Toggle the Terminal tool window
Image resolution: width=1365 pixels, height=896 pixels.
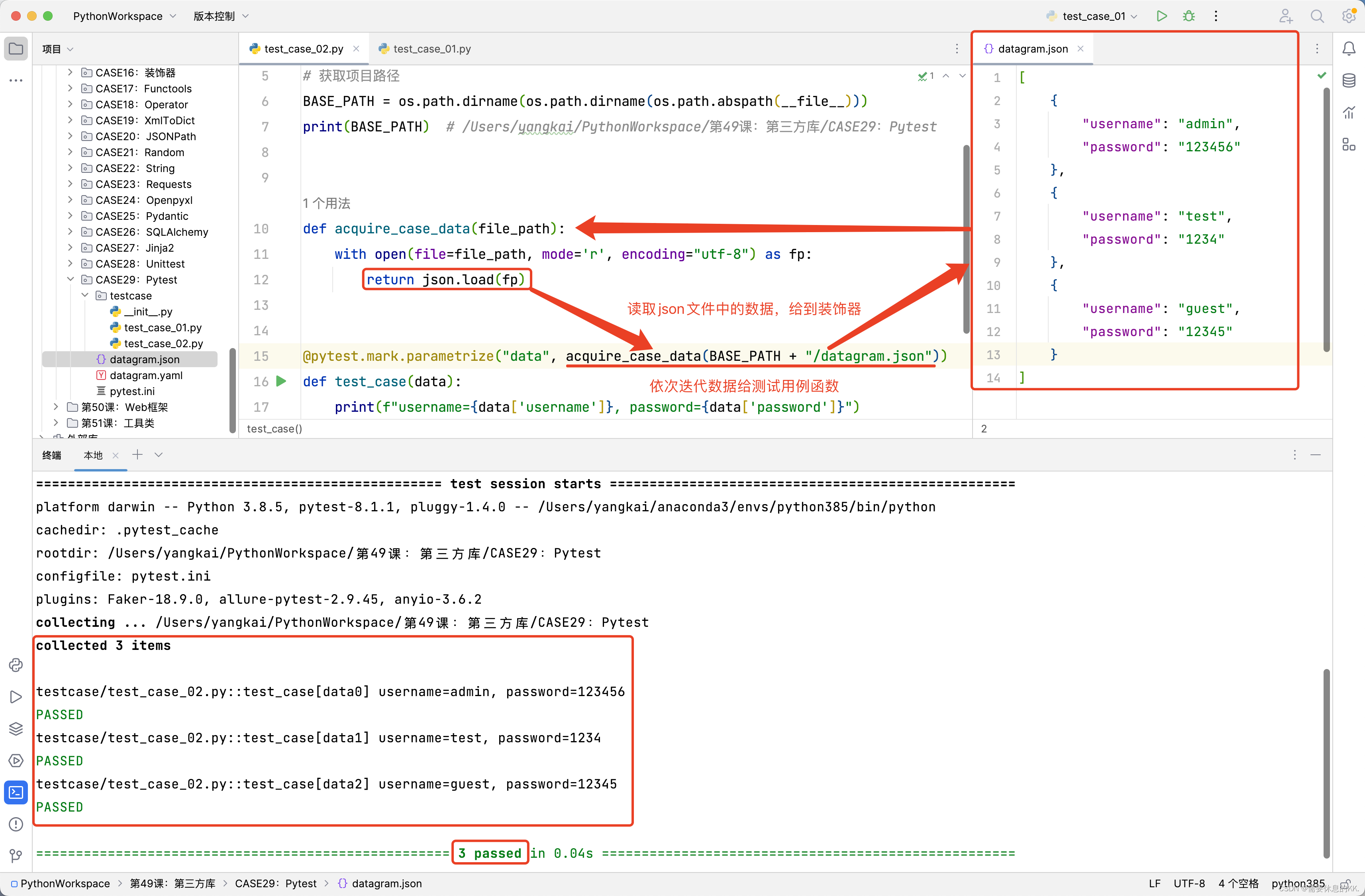point(16,792)
